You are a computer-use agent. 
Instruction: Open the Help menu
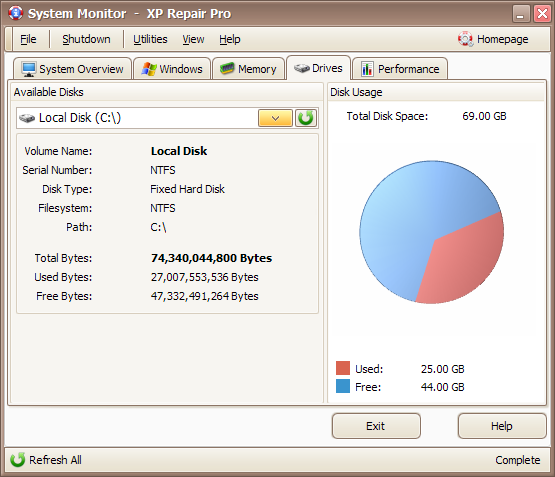tap(230, 39)
